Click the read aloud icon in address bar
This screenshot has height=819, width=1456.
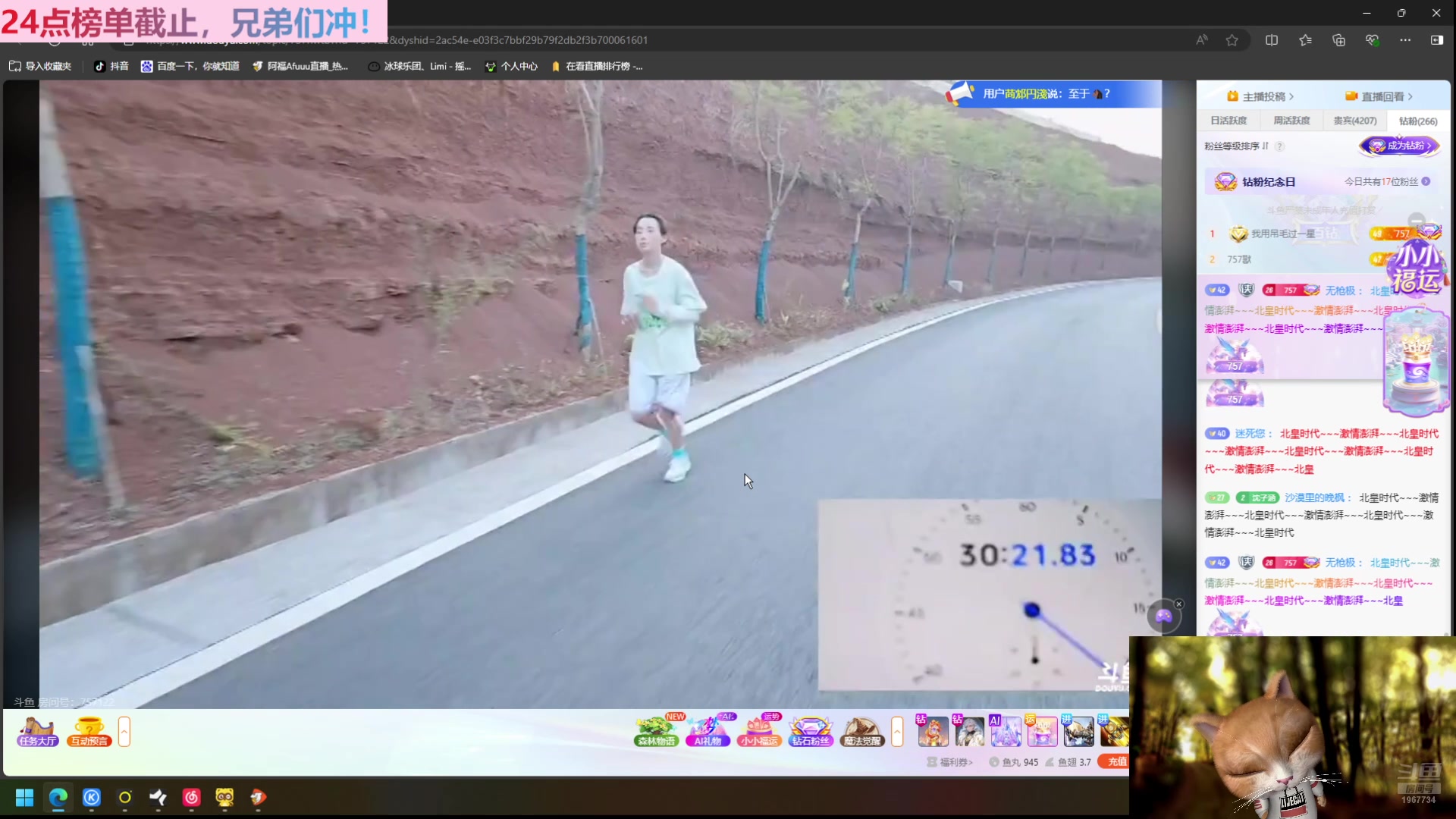tap(1202, 40)
